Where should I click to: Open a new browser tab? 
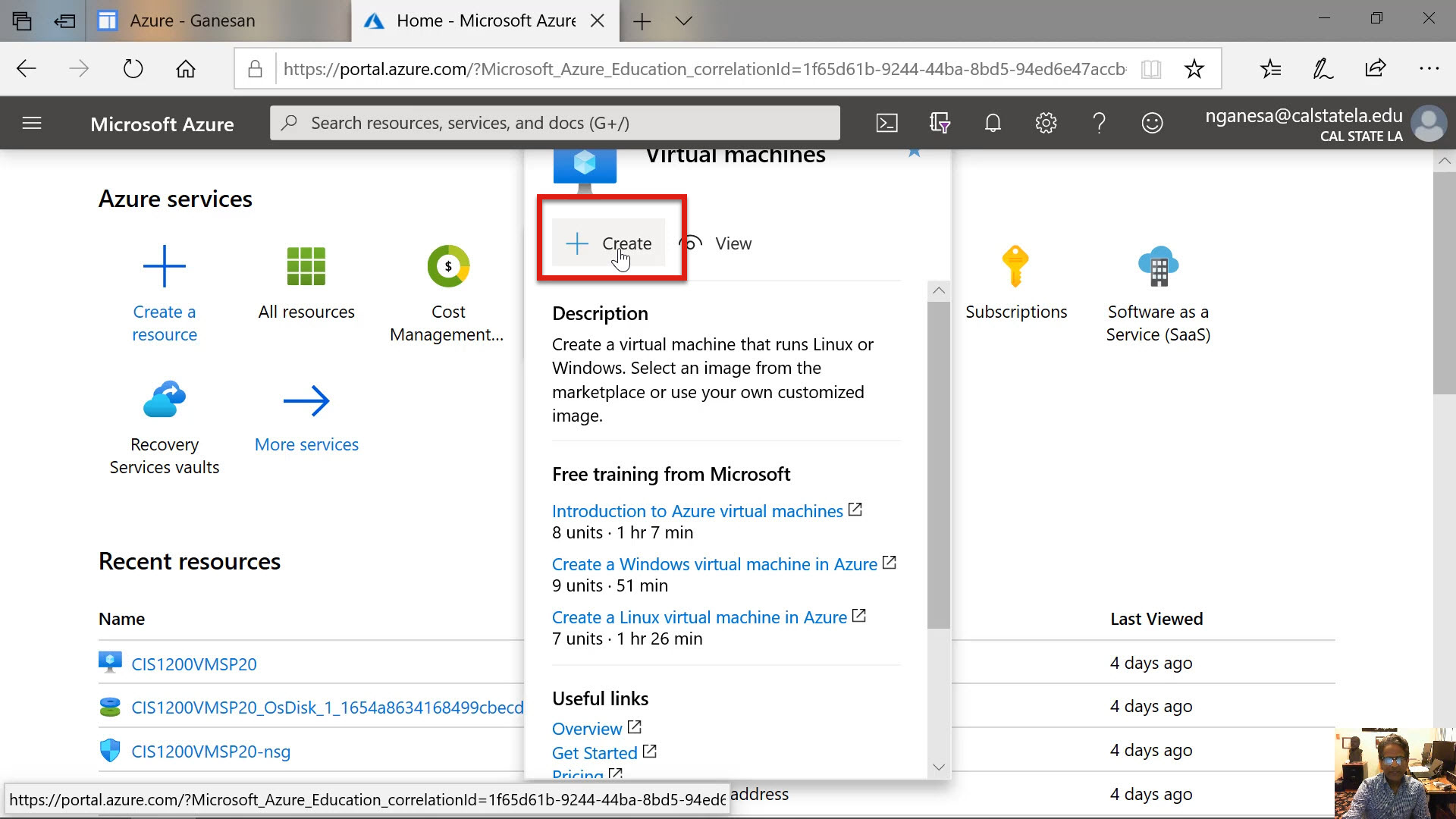642,21
